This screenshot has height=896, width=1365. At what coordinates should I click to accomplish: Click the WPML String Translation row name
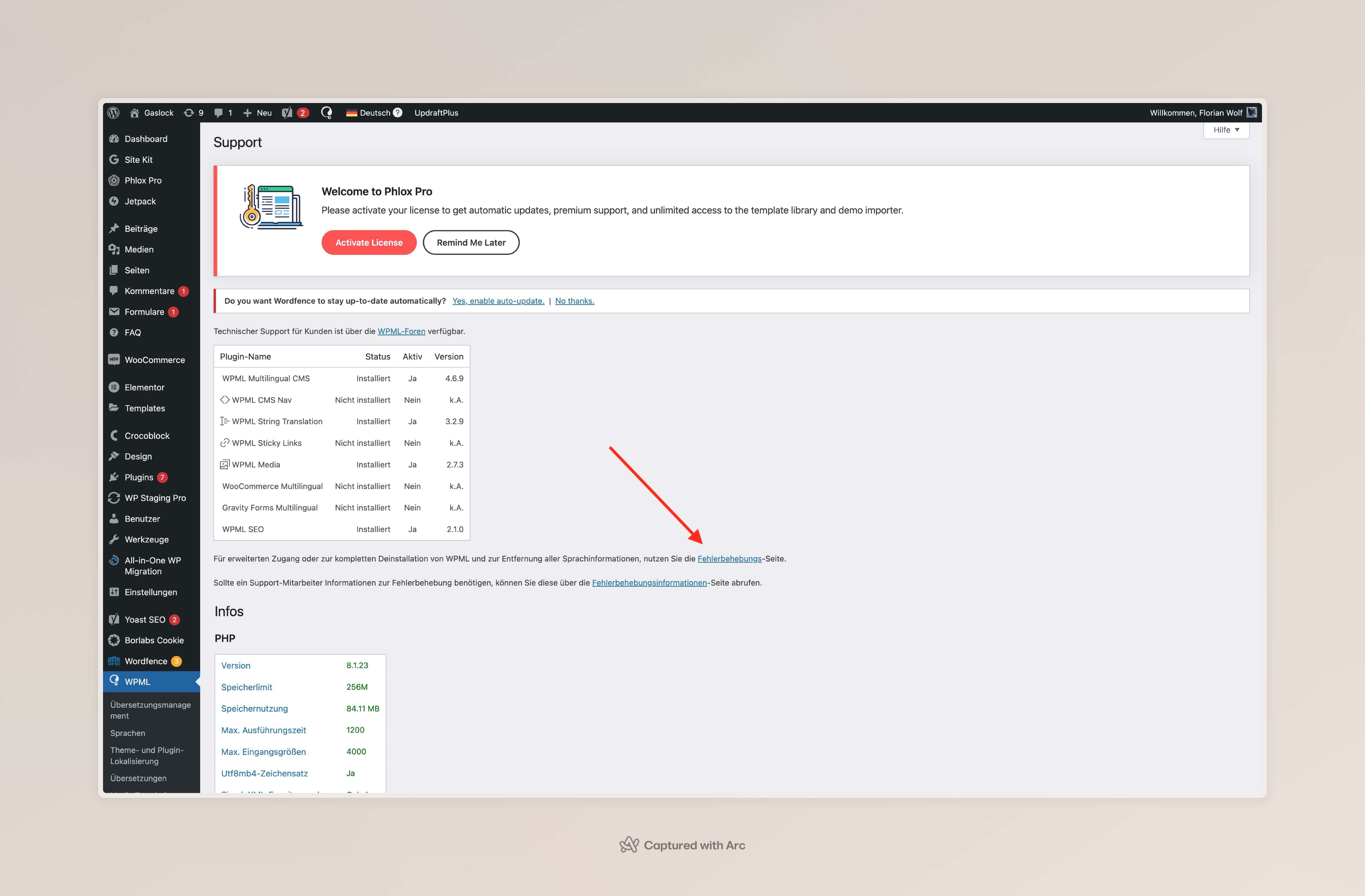tap(277, 421)
